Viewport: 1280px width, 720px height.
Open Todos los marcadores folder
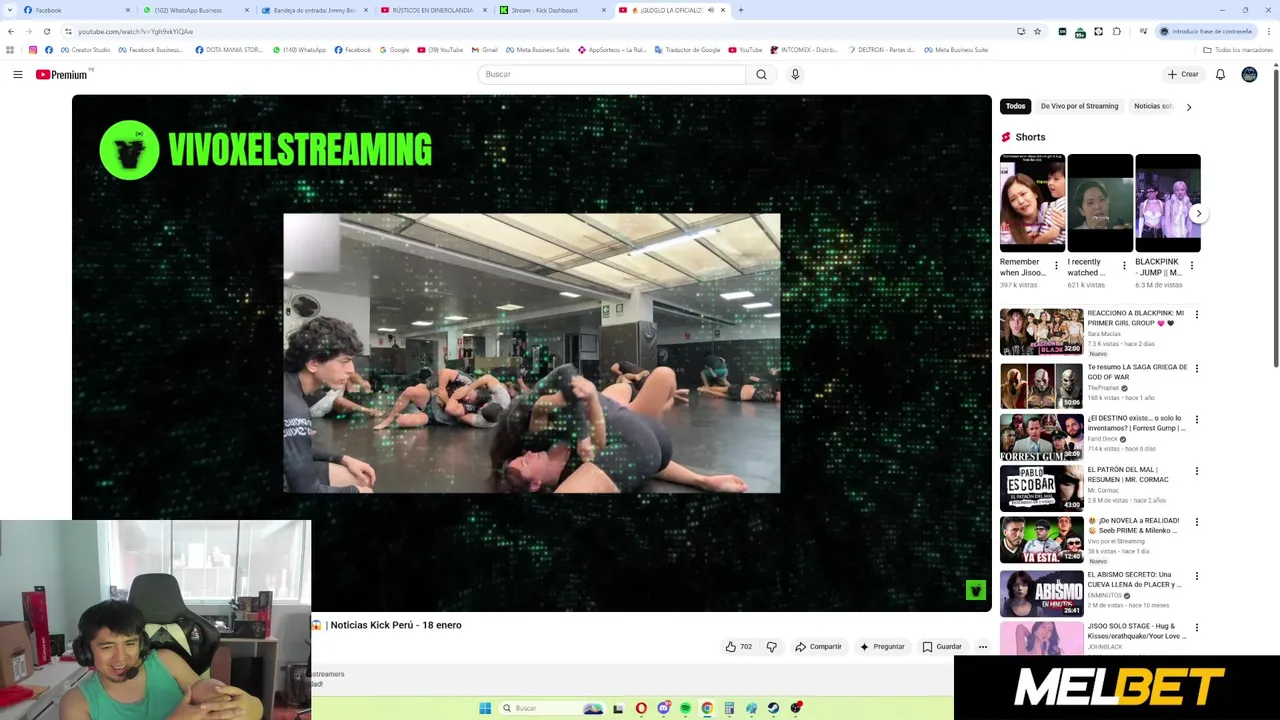[1237, 50]
